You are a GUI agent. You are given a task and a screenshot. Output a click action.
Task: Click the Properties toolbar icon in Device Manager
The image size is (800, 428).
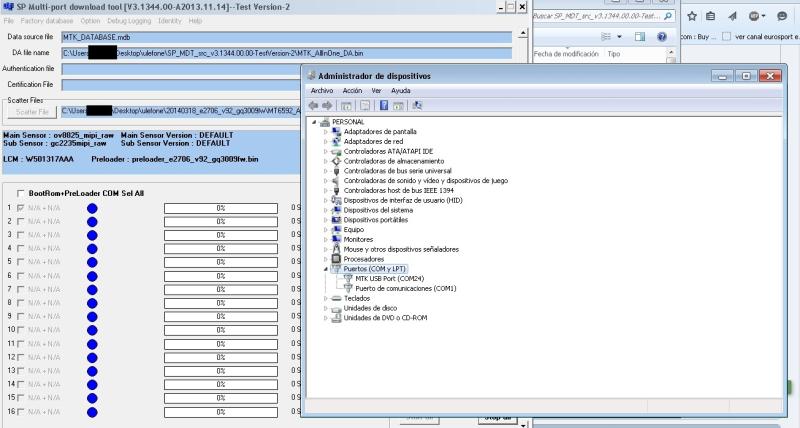click(365, 106)
